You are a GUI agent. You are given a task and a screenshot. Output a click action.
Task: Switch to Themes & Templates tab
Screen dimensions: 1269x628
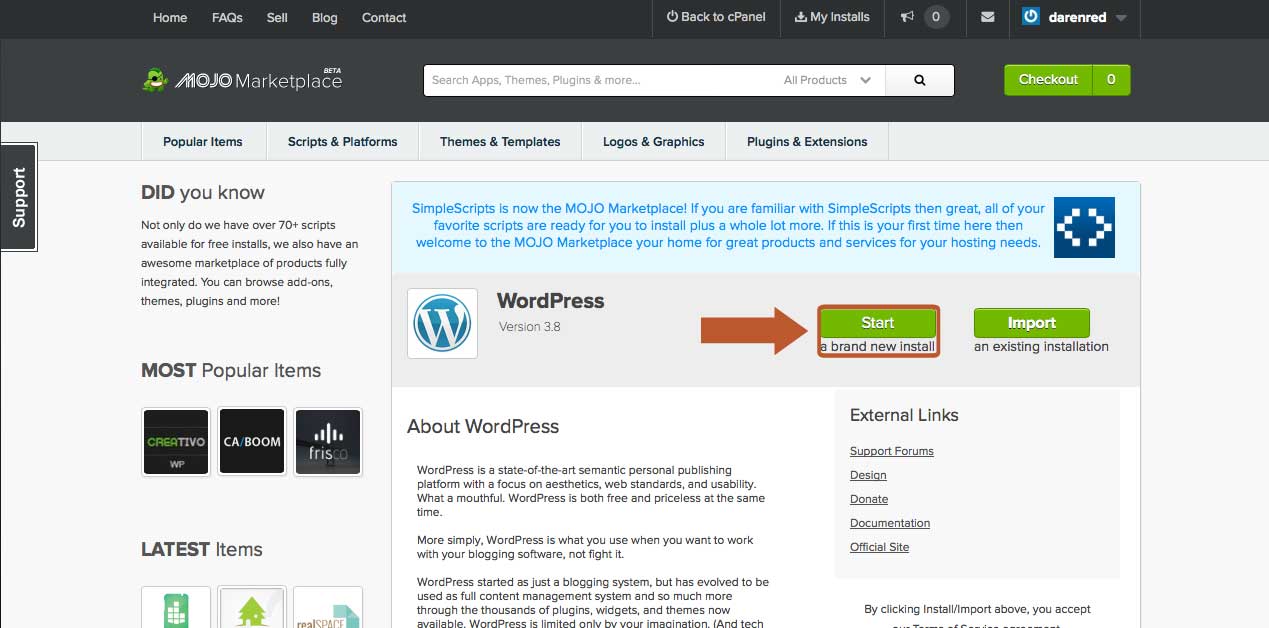click(500, 141)
